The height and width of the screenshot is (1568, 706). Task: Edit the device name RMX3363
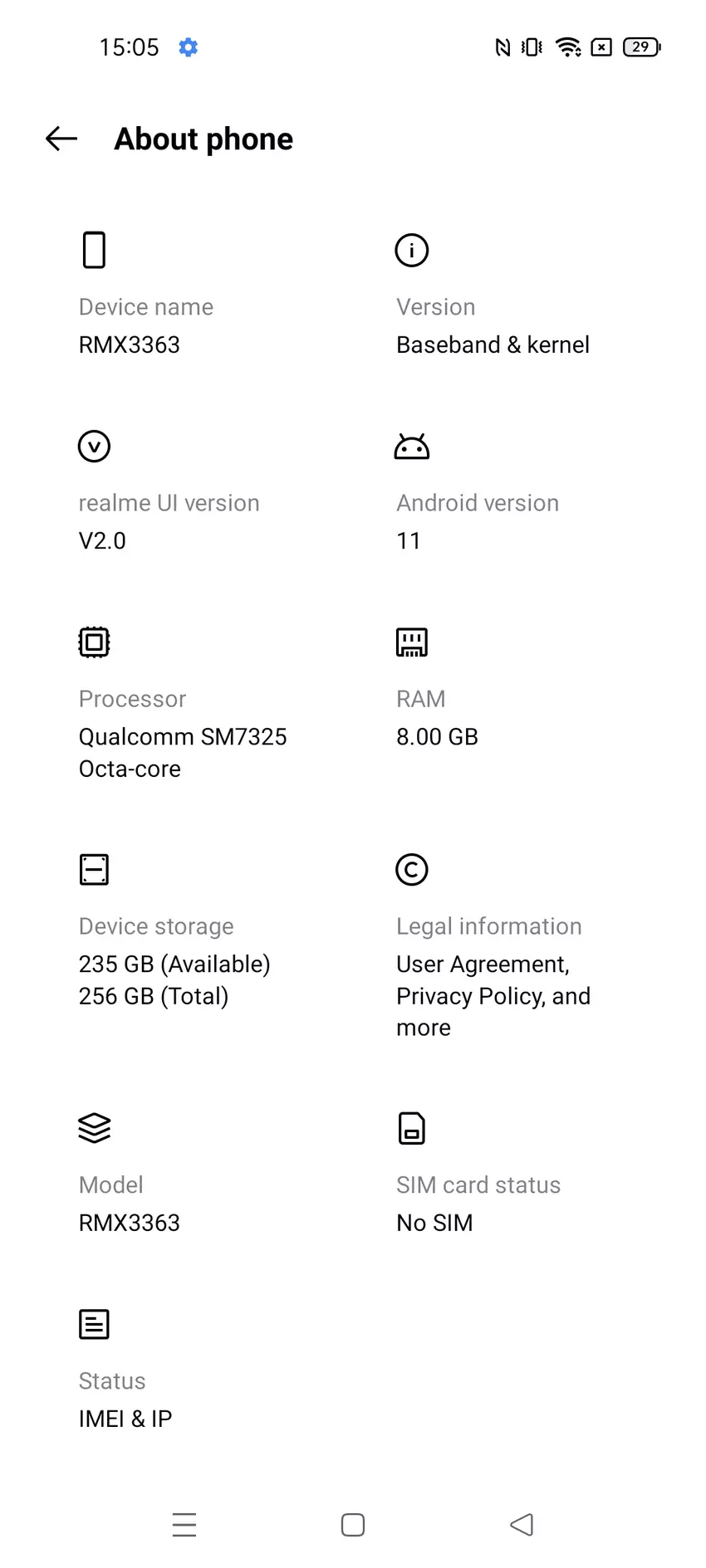tap(130, 344)
